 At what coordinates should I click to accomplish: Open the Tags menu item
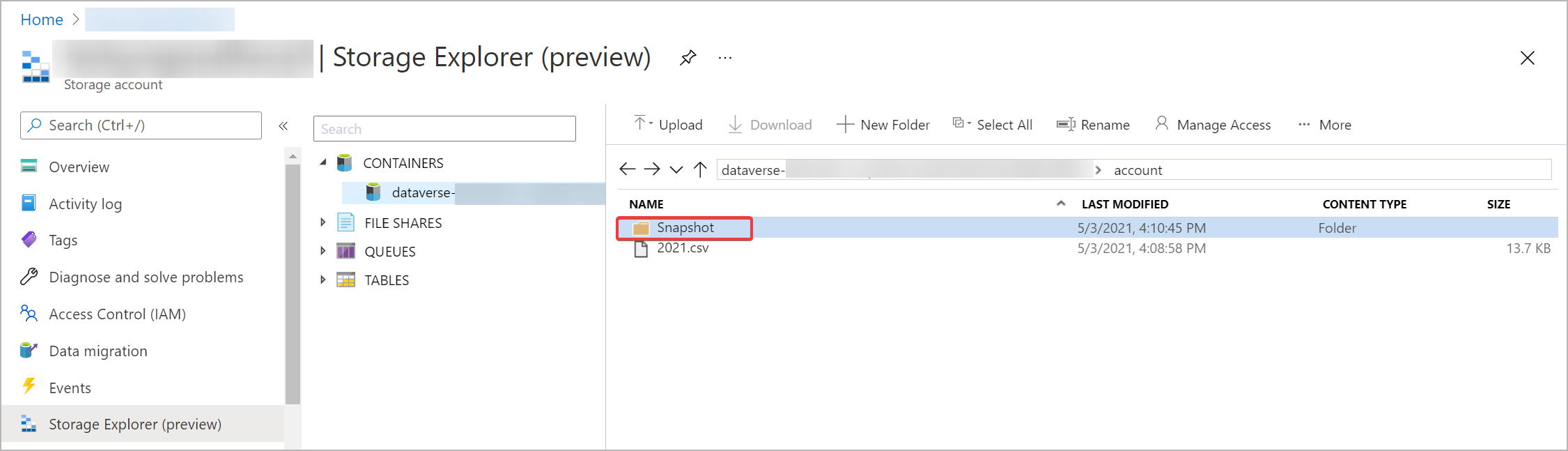pyautogui.click(x=63, y=240)
